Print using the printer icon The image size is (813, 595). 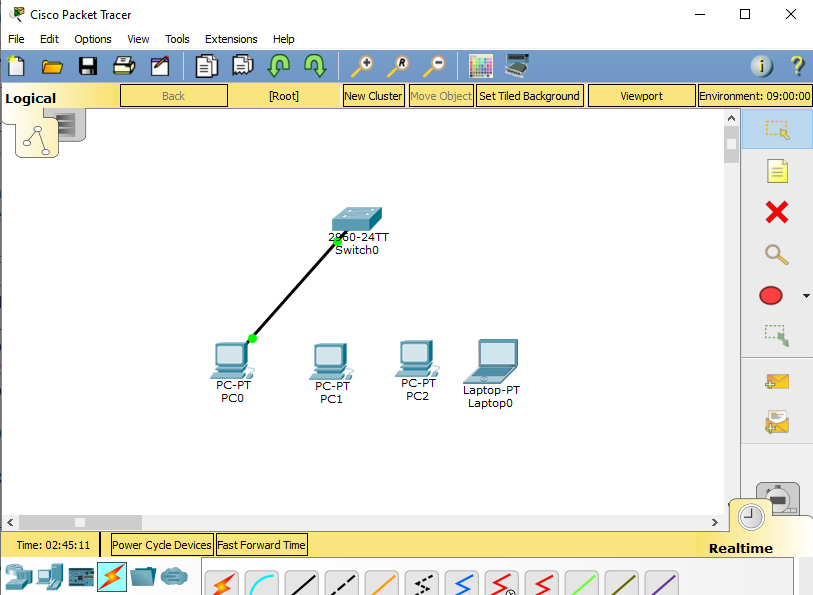[124, 66]
